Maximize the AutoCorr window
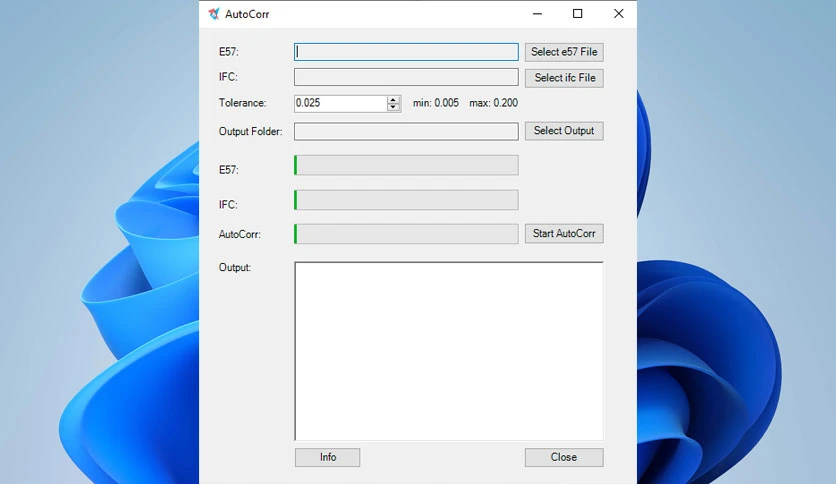Screen dimensions: 836x484 tap(577, 14)
